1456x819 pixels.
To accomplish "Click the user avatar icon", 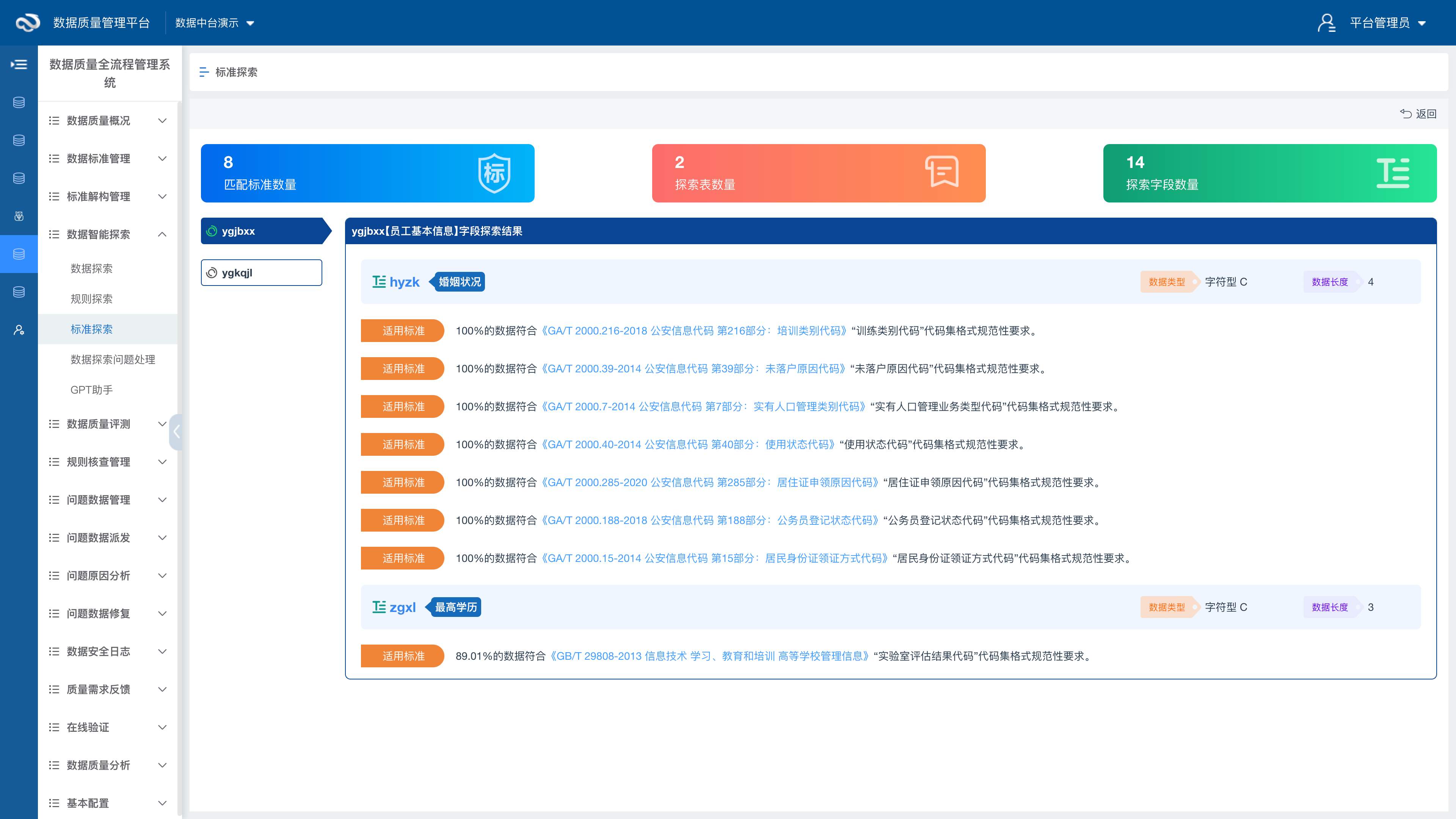I will tap(1326, 23).
